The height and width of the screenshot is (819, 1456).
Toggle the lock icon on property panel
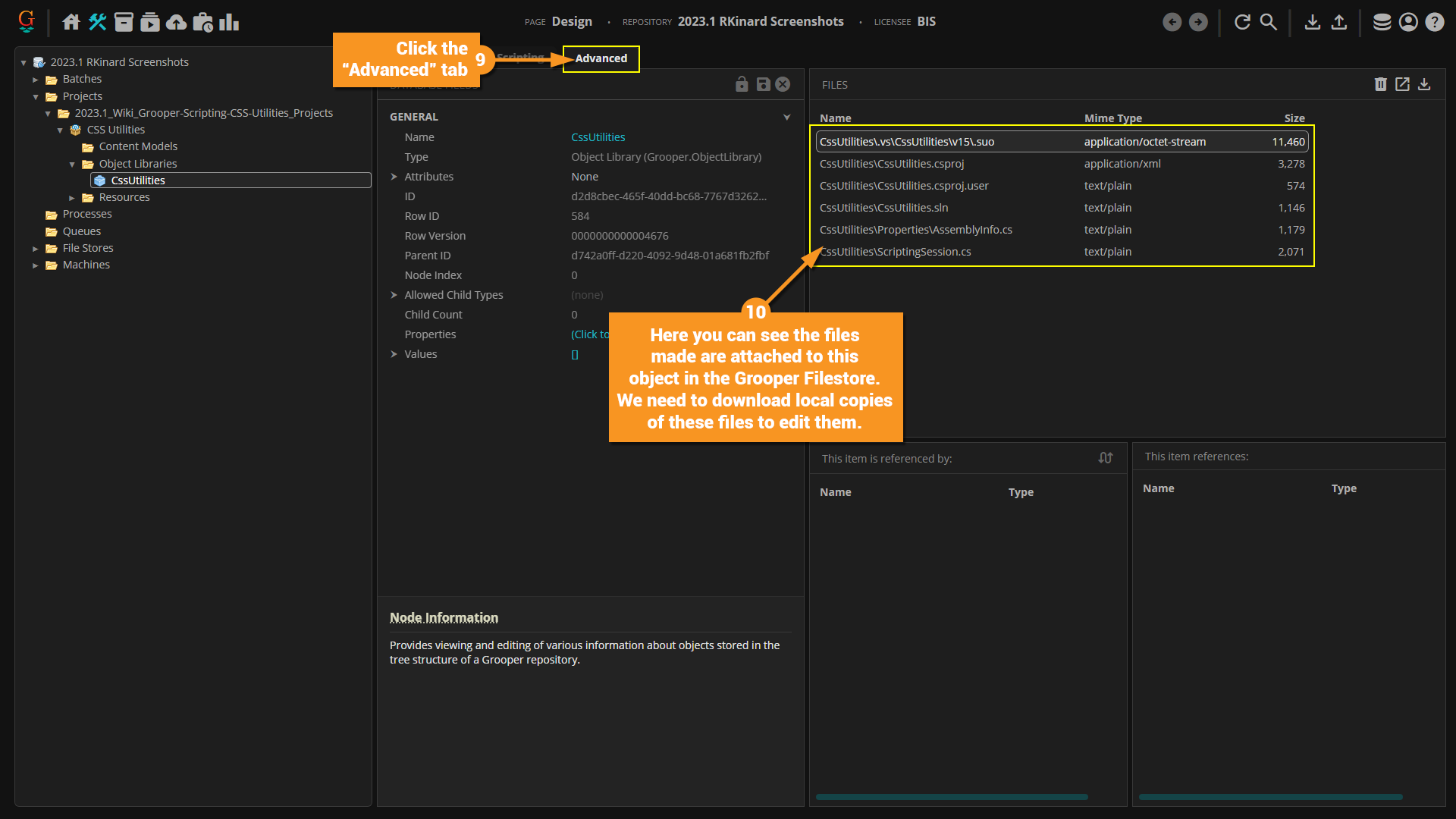[x=742, y=84]
